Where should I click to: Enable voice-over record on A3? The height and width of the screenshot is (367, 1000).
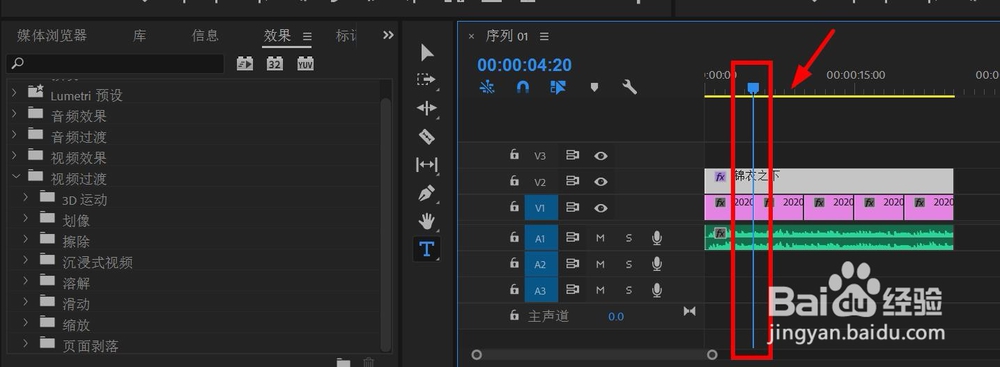[x=657, y=290]
